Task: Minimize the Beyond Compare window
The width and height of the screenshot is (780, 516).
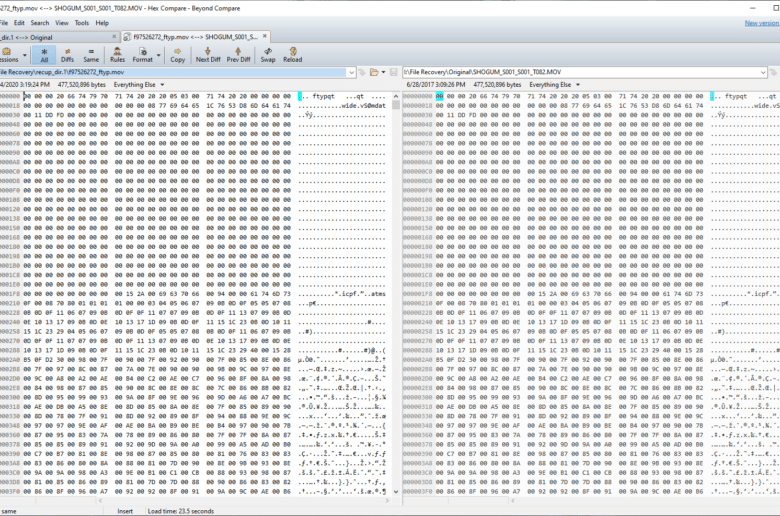Action: coord(753,8)
